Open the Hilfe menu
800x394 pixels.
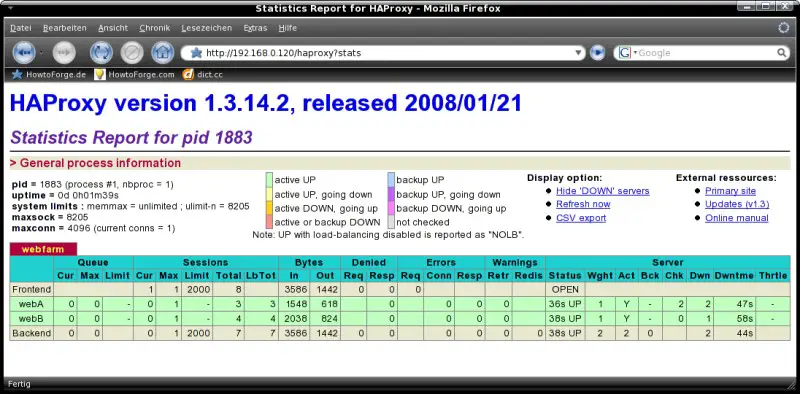pos(288,28)
